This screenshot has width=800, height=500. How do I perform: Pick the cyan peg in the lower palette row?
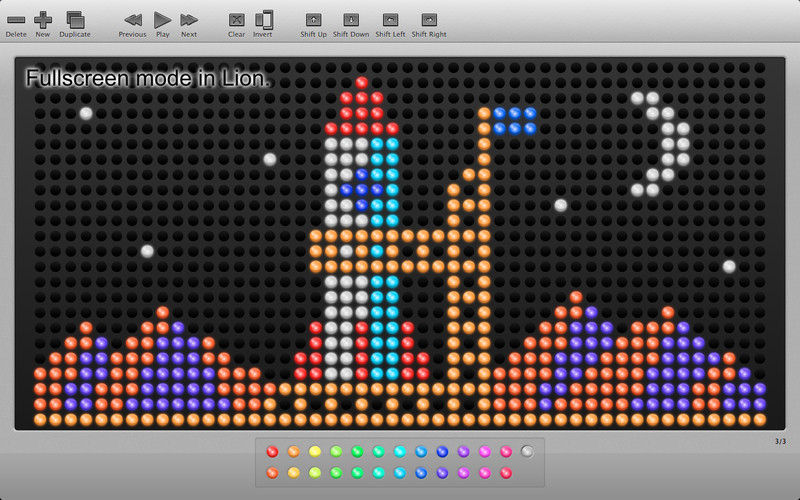point(400,473)
